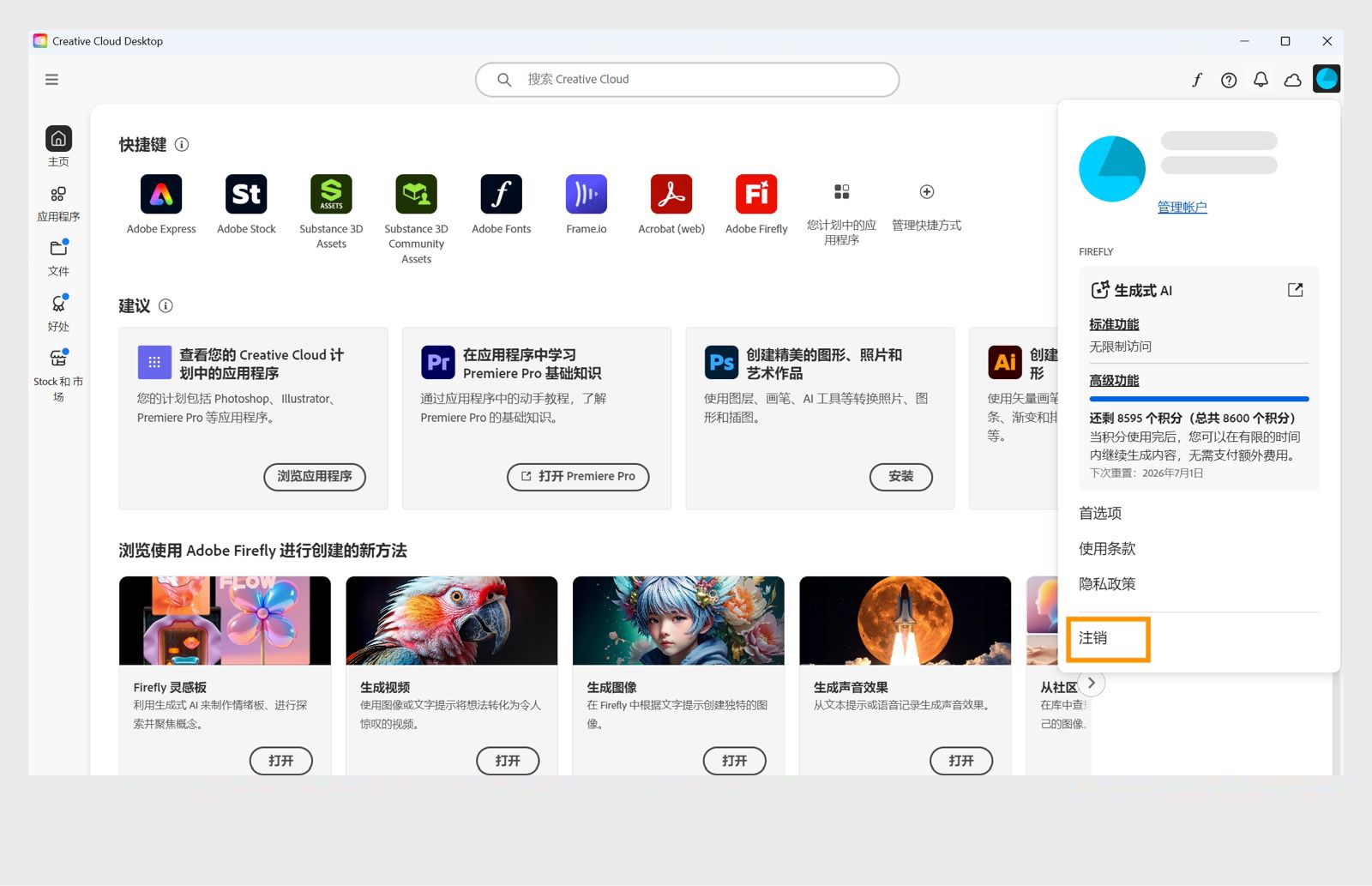Go to the 主页 home sidebar icon
The height and width of the screenshot is (886, 1372).
pyautogui.click(x=58, y=138)
